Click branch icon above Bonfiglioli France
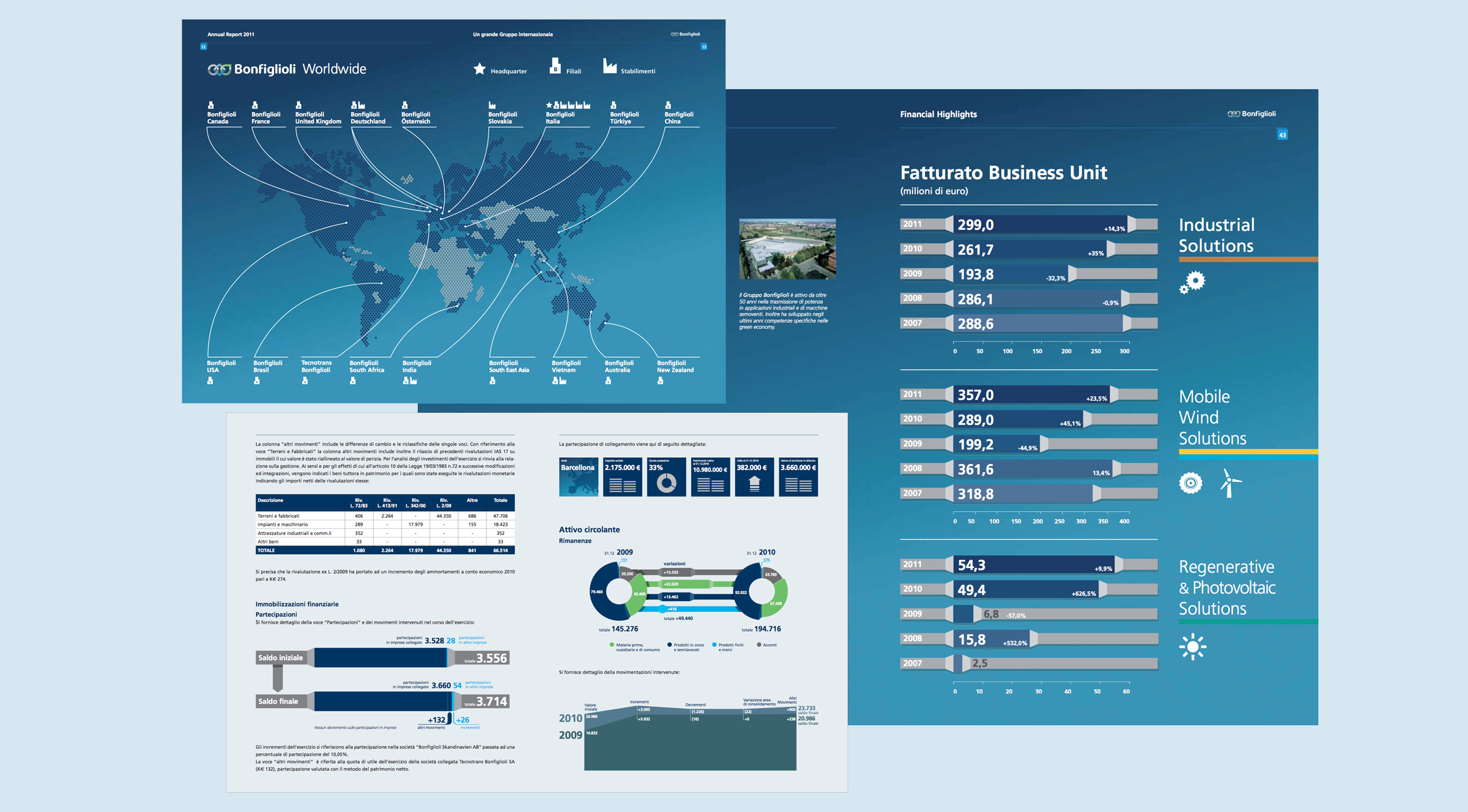 (x=255, y=105)
